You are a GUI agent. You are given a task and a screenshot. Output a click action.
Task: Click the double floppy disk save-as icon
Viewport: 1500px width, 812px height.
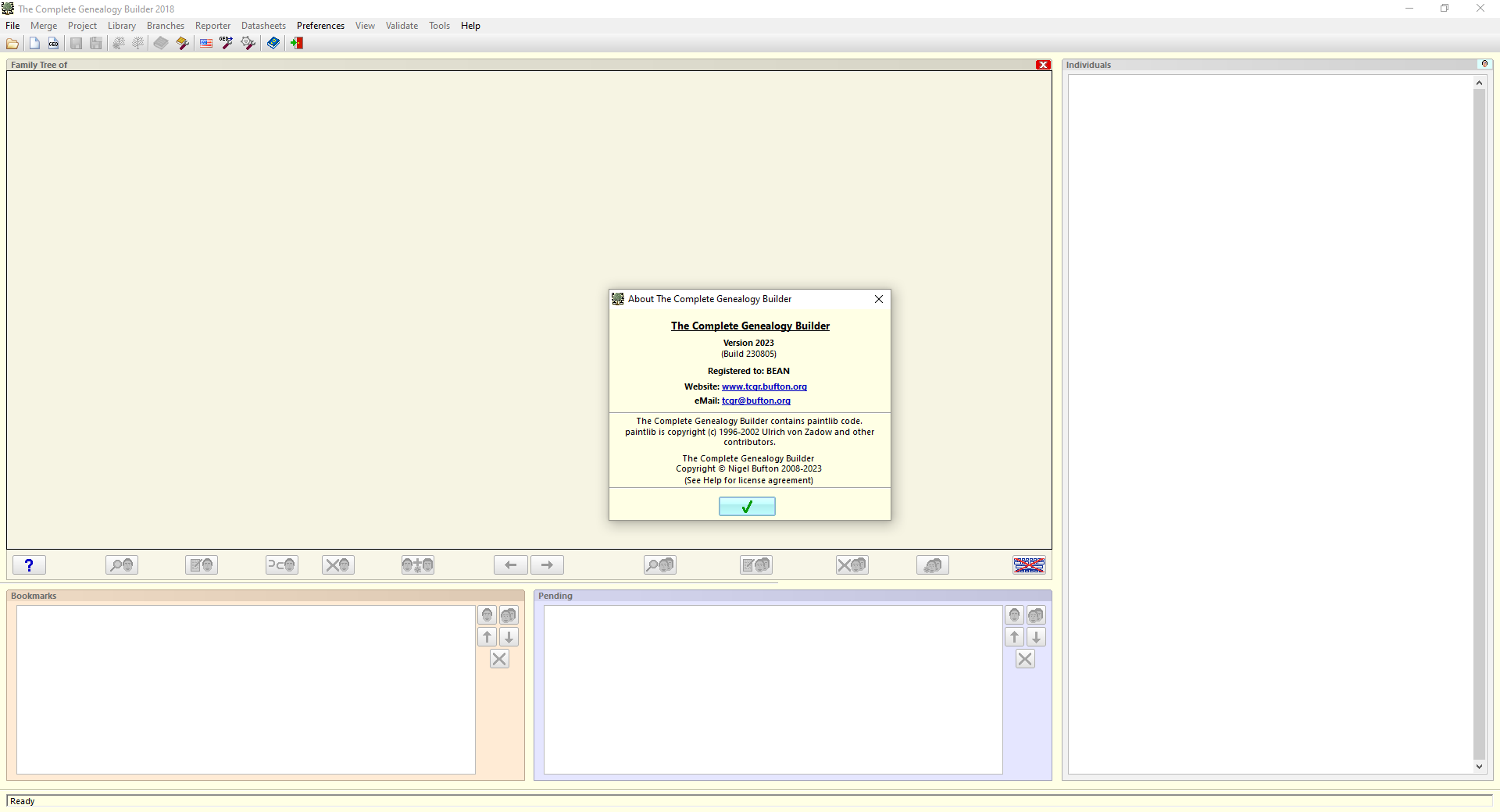coord(95,44)
